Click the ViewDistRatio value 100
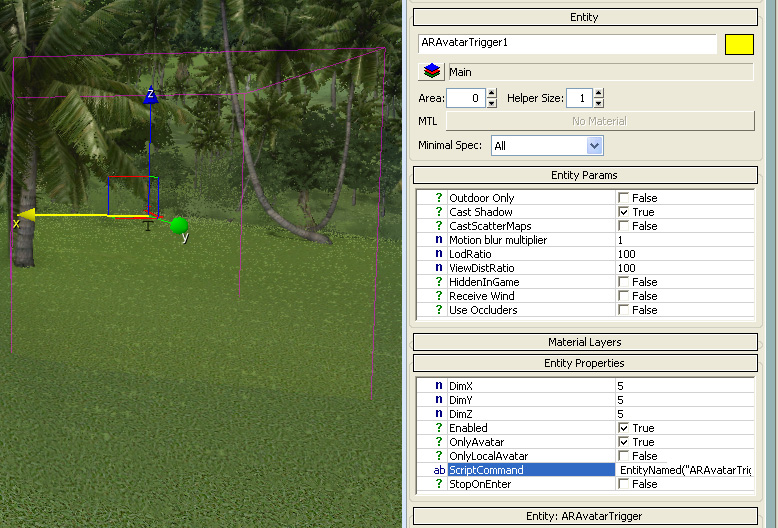Viewport: 778px width, 528px height. click(685, 268)
